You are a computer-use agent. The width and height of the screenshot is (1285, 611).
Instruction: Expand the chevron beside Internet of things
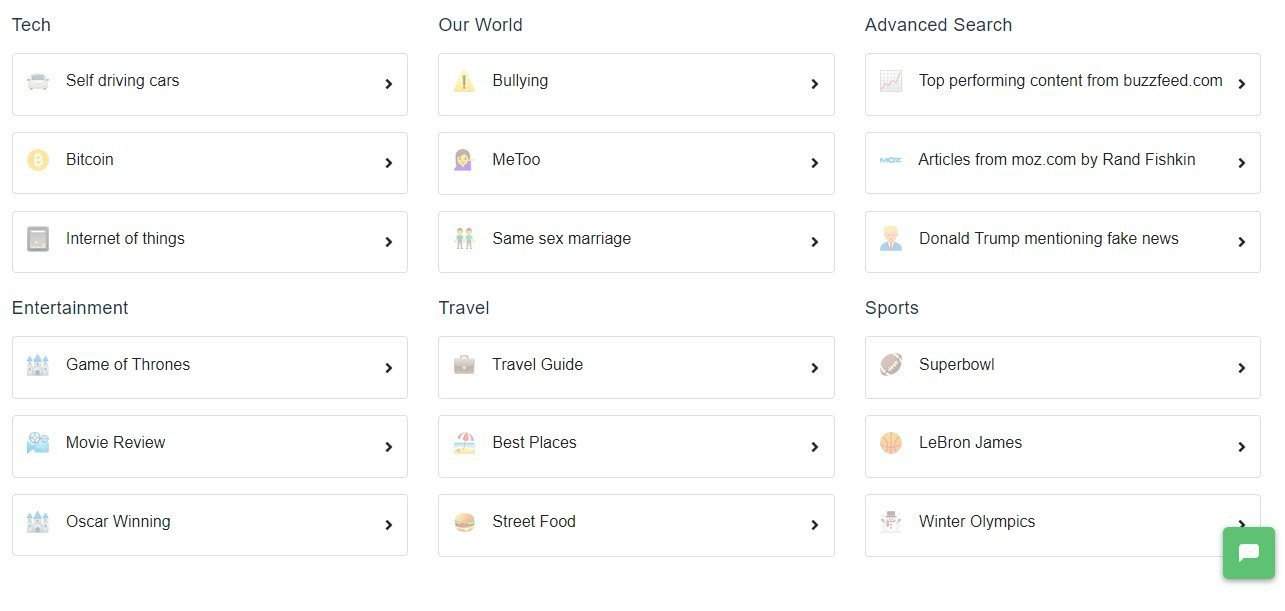(x=389, y=241)
